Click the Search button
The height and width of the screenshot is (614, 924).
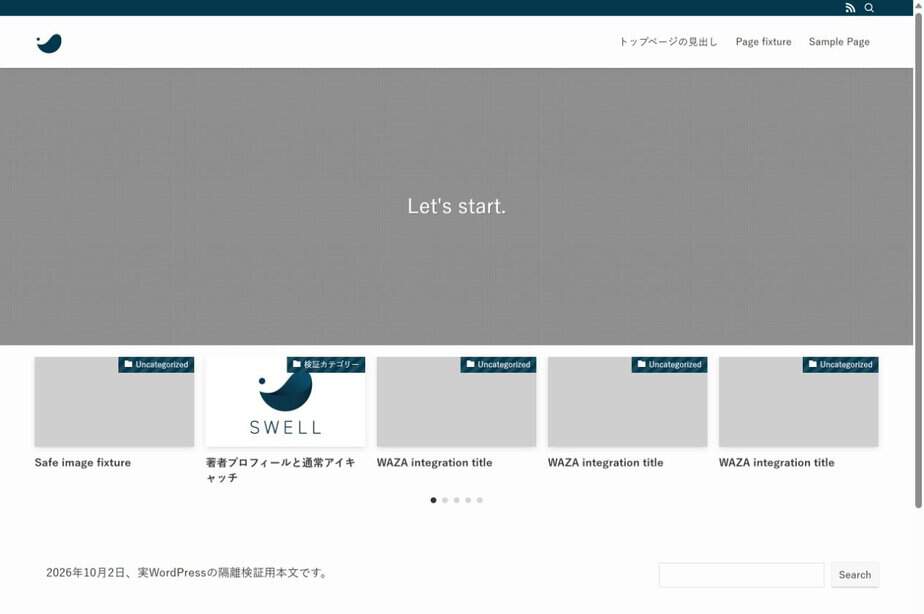click(x=854, y=575)
